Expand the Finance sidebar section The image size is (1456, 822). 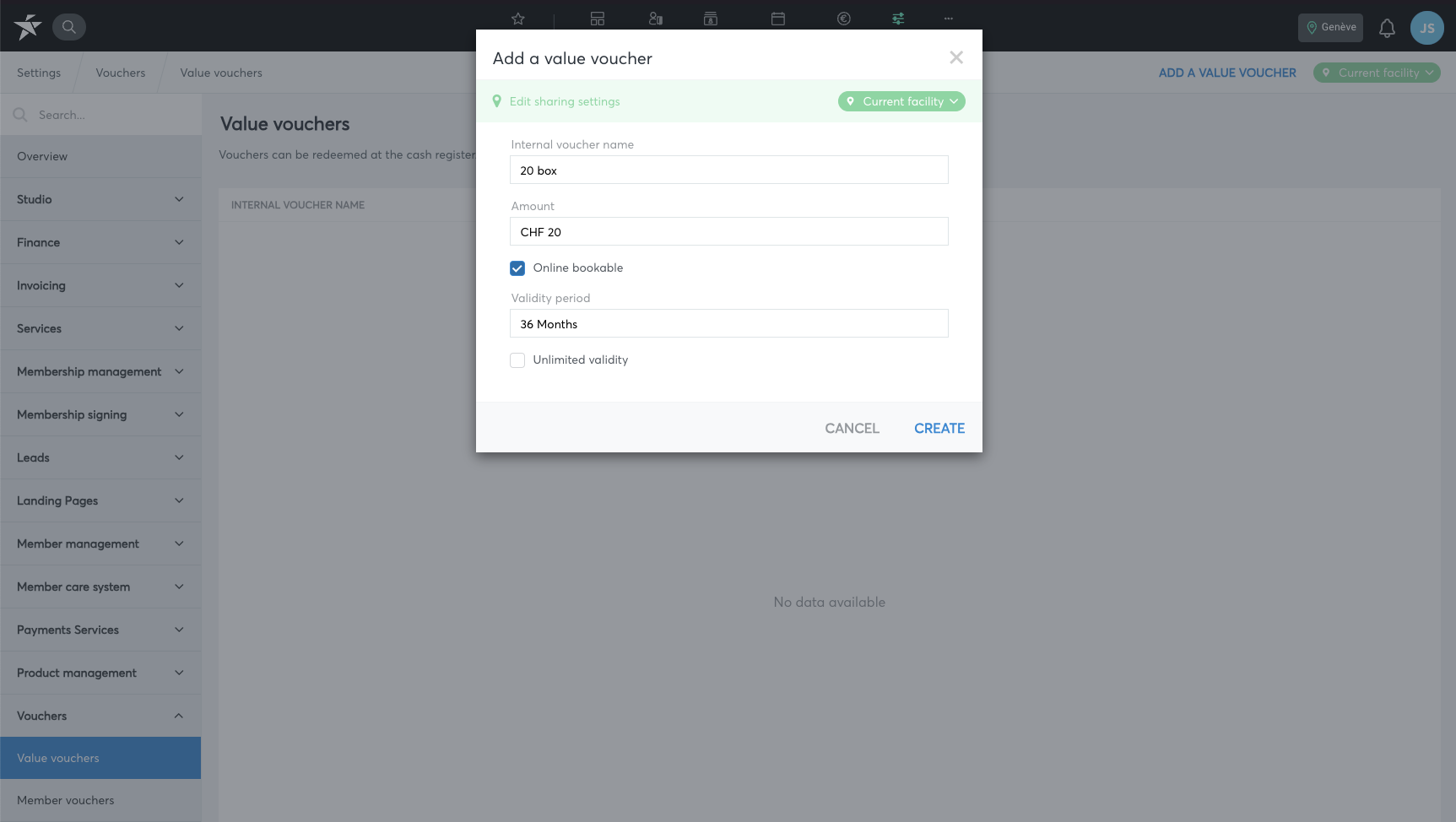pyautogui.click(x=100, y=242)
